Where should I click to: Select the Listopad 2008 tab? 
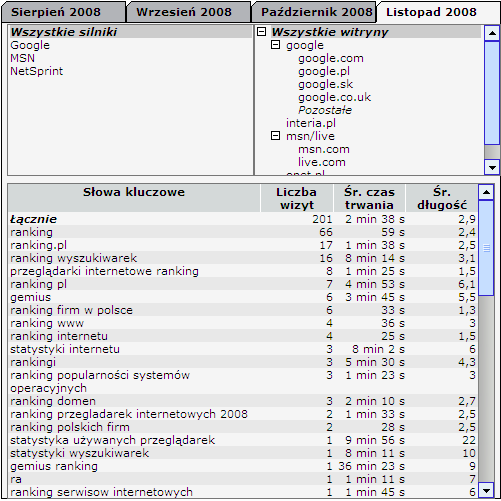click(437, 12)
